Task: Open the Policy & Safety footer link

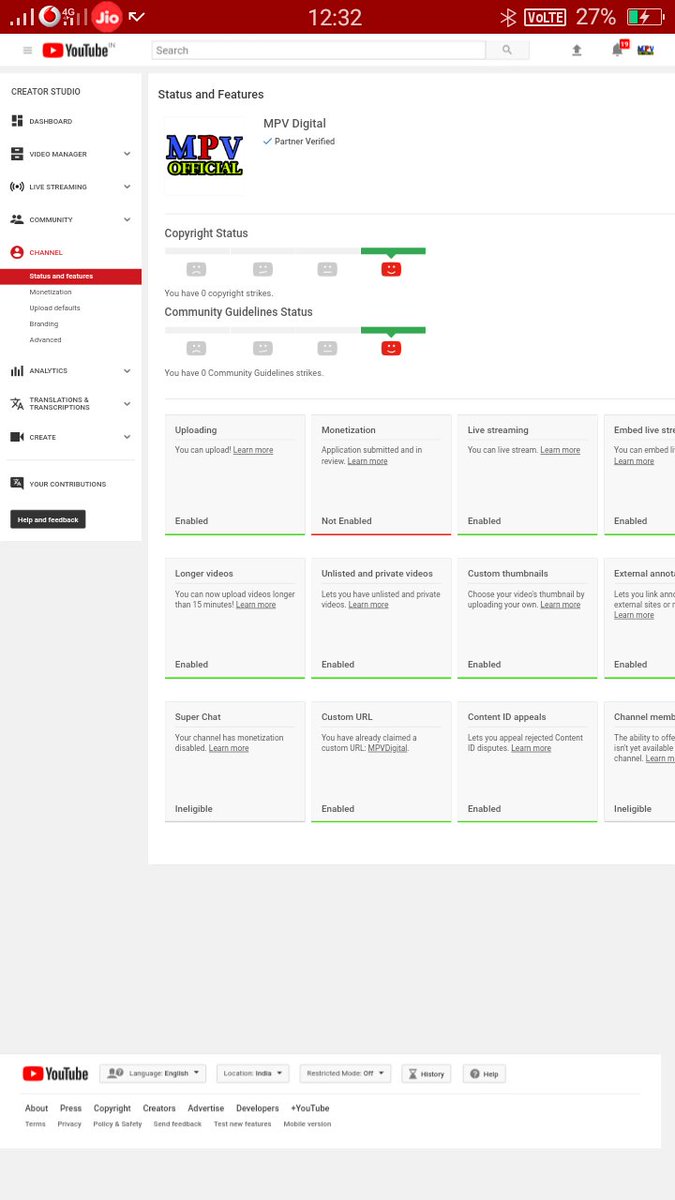Action: tap(118, 1124)
